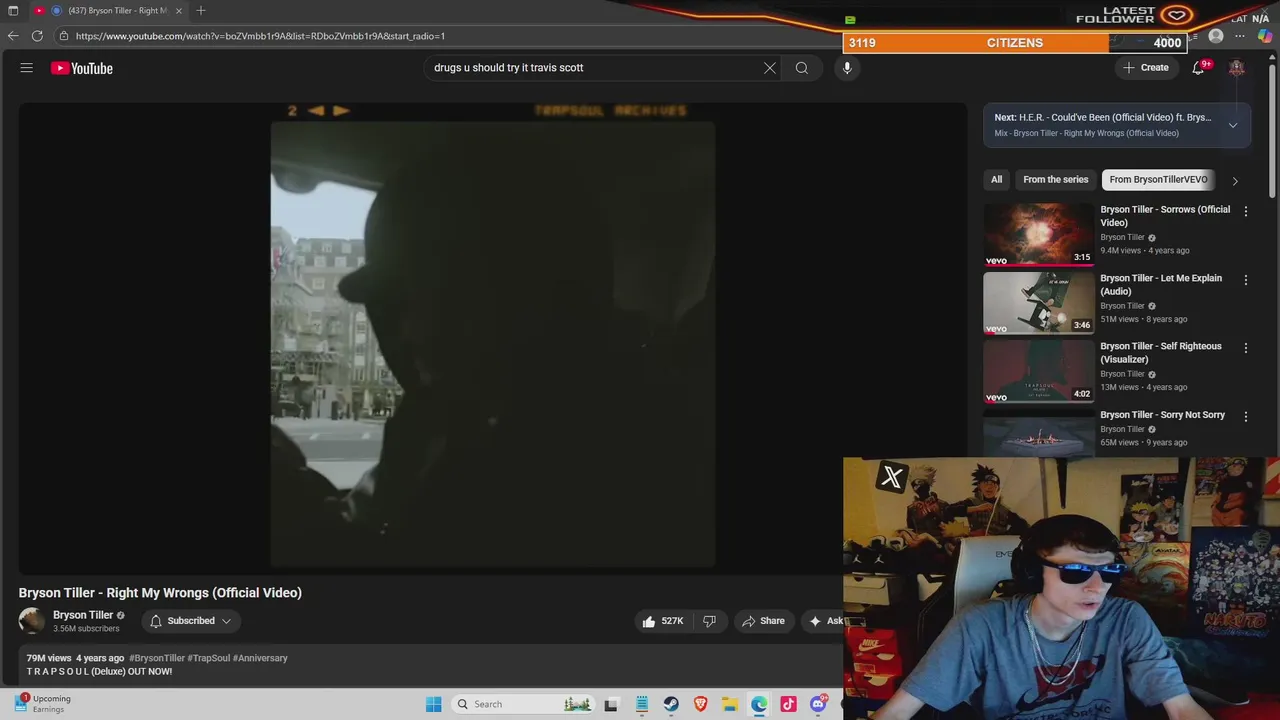Open Windows Start menu
This screenshot has height=720, width=1280.
pyautogui.click(x=433, y=704)
